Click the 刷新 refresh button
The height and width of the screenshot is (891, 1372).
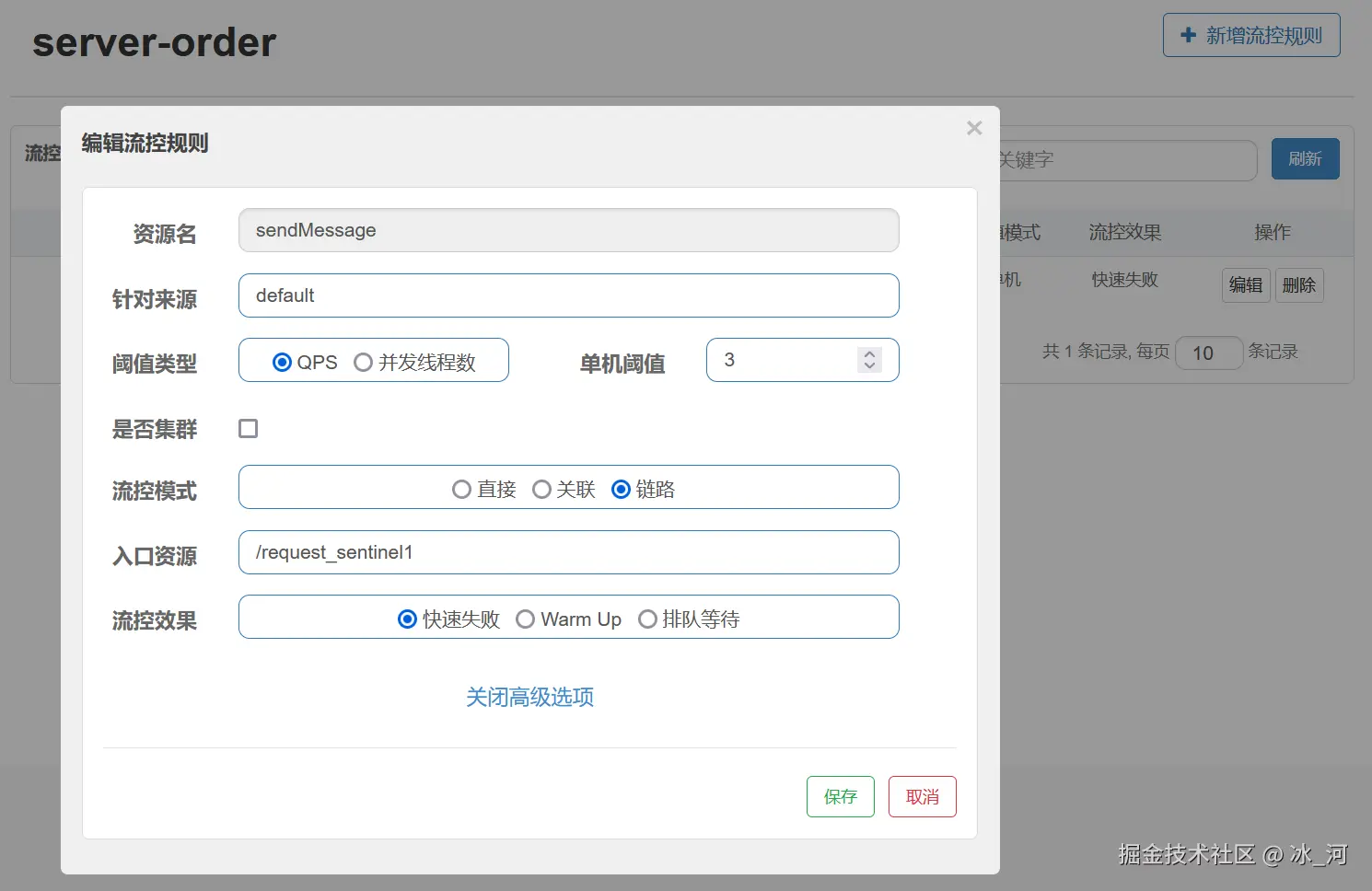coord(1306,159)
